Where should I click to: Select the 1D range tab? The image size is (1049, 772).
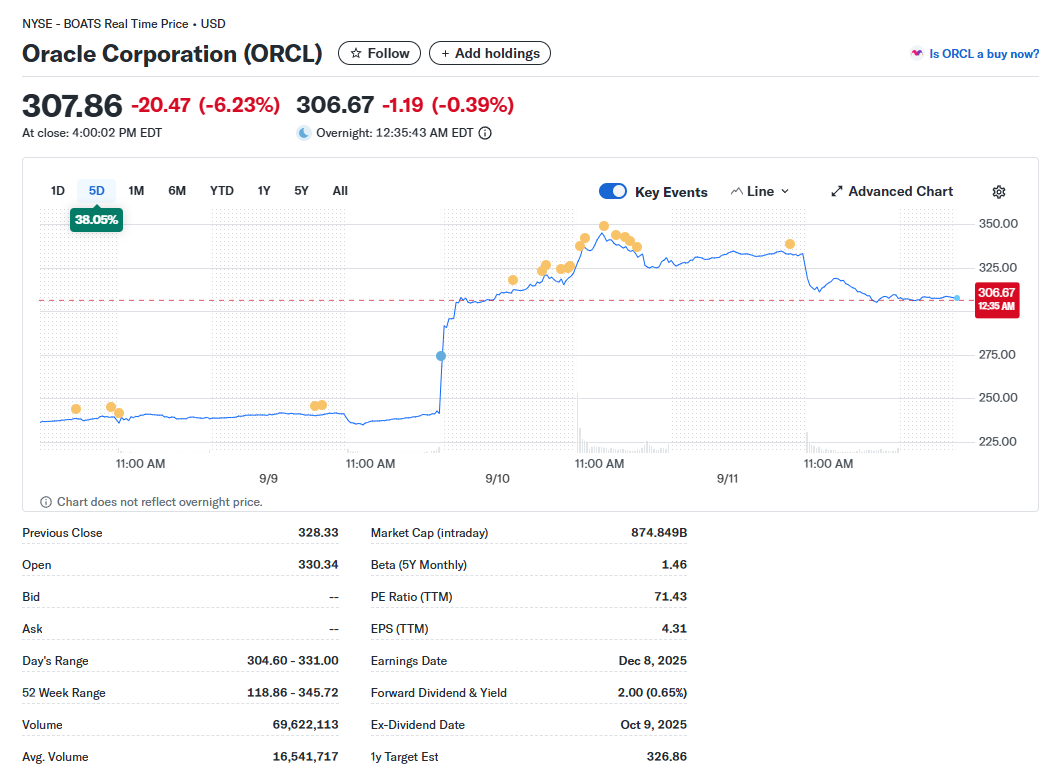point(58,191)
